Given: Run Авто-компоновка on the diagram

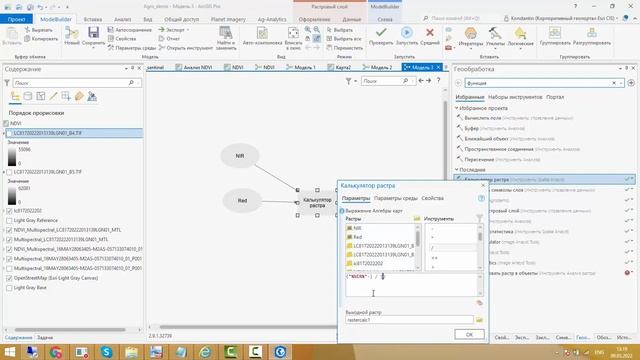Looking at the screenshot, I should [262, 36].
